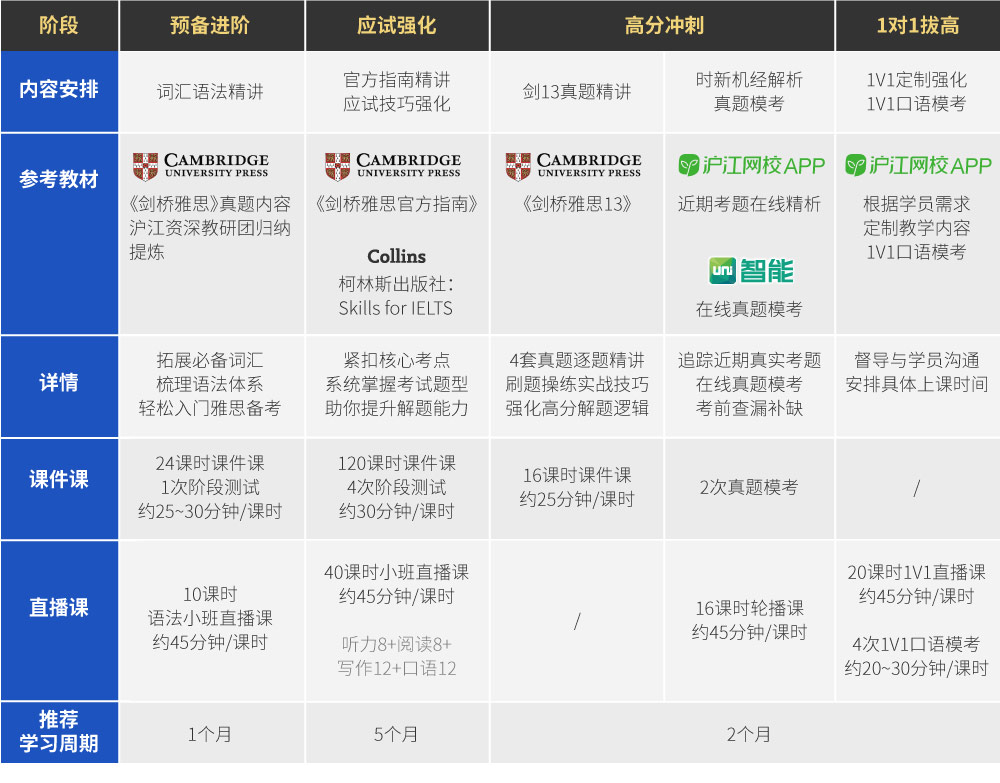
Task: Select the 高分冲刺 stage header
Action: point(664,26)
